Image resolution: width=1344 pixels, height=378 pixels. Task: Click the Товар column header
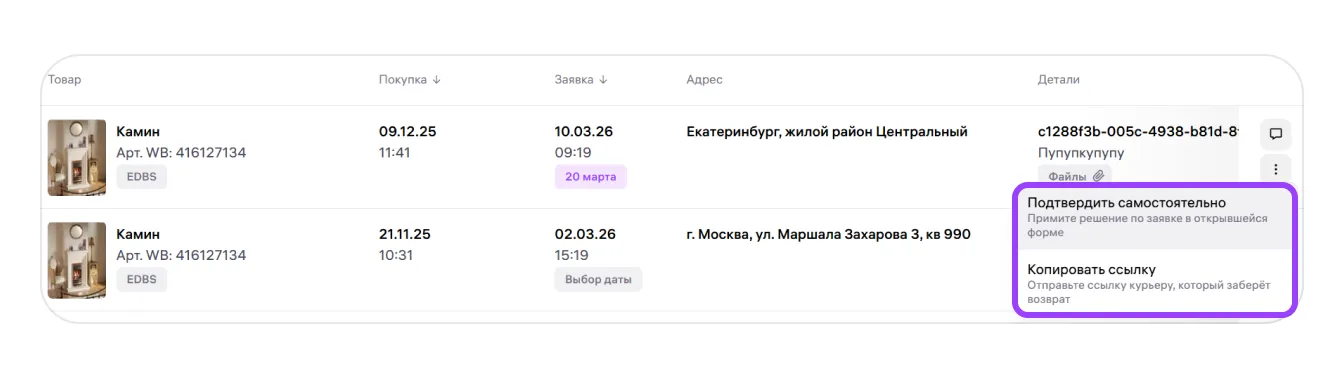pyautogui.click(x=65, y=80)
